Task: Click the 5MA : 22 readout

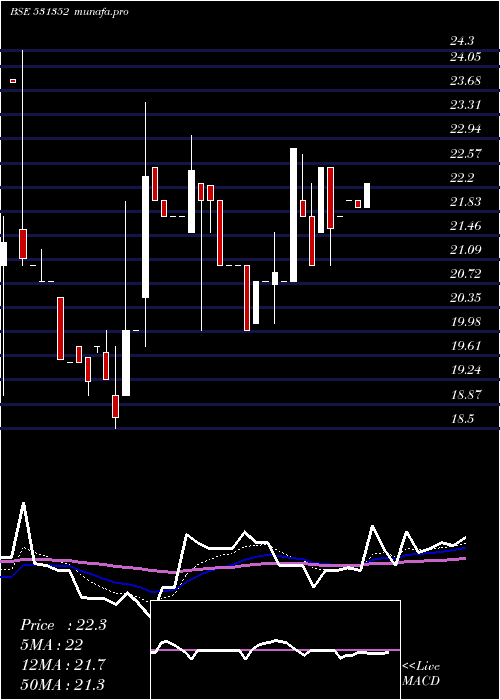Action: [51, 645]
